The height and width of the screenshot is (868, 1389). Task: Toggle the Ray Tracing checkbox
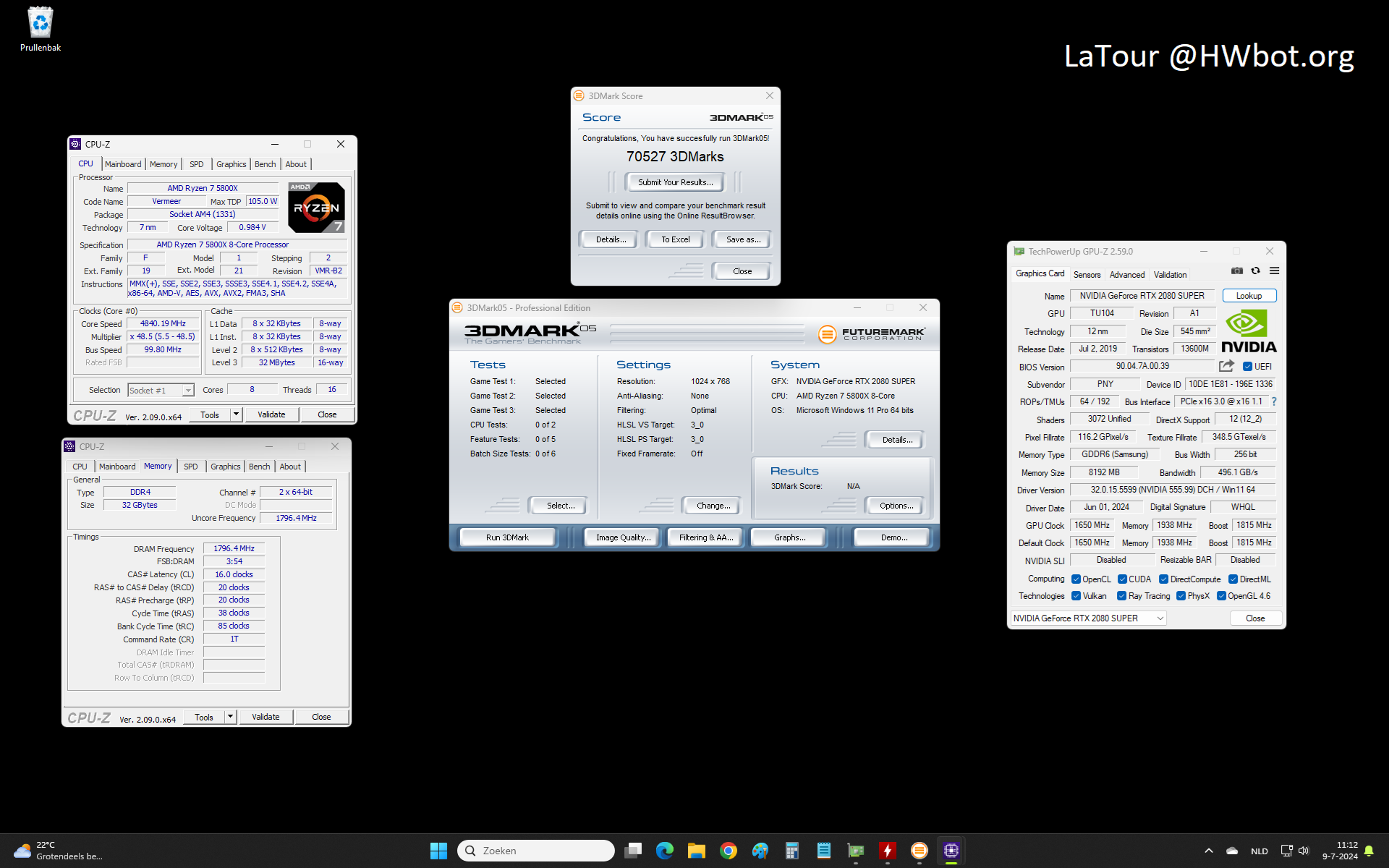tap(1121, 596)
